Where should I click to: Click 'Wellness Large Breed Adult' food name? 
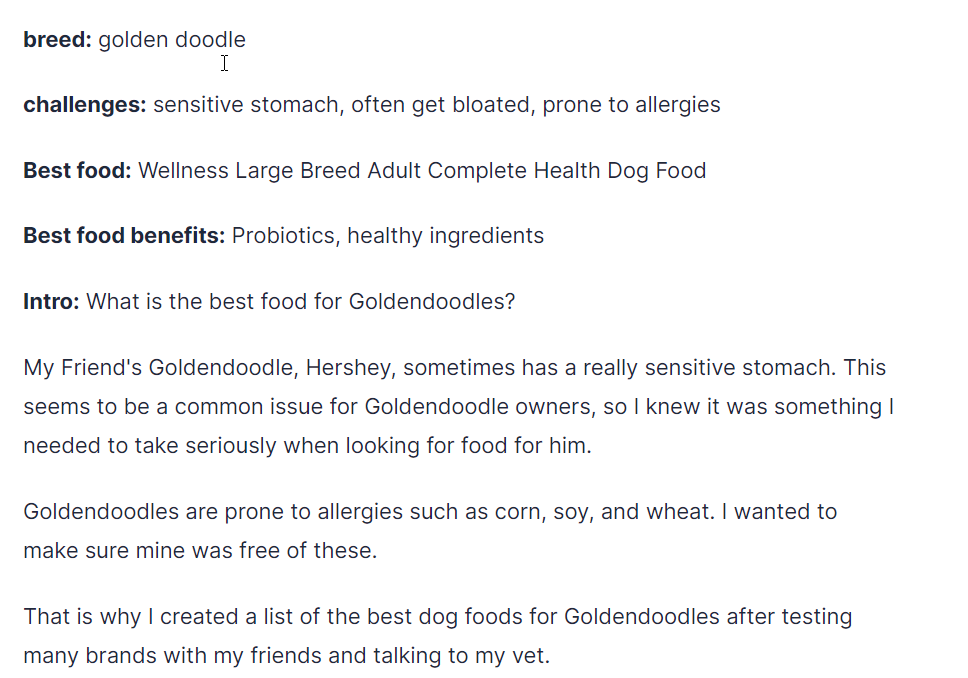(x=279, y=170)
